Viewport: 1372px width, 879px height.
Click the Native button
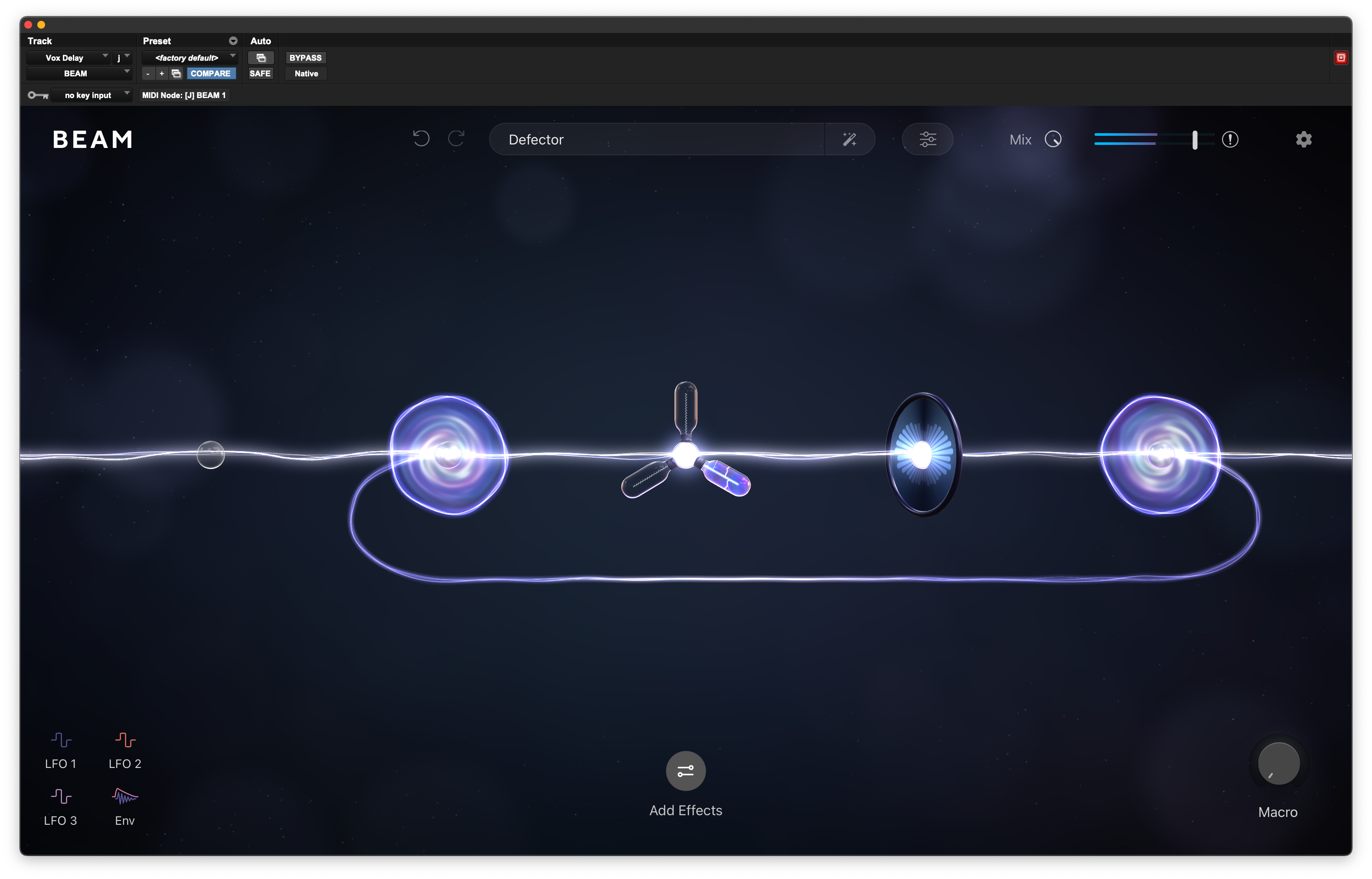(306, 74)
